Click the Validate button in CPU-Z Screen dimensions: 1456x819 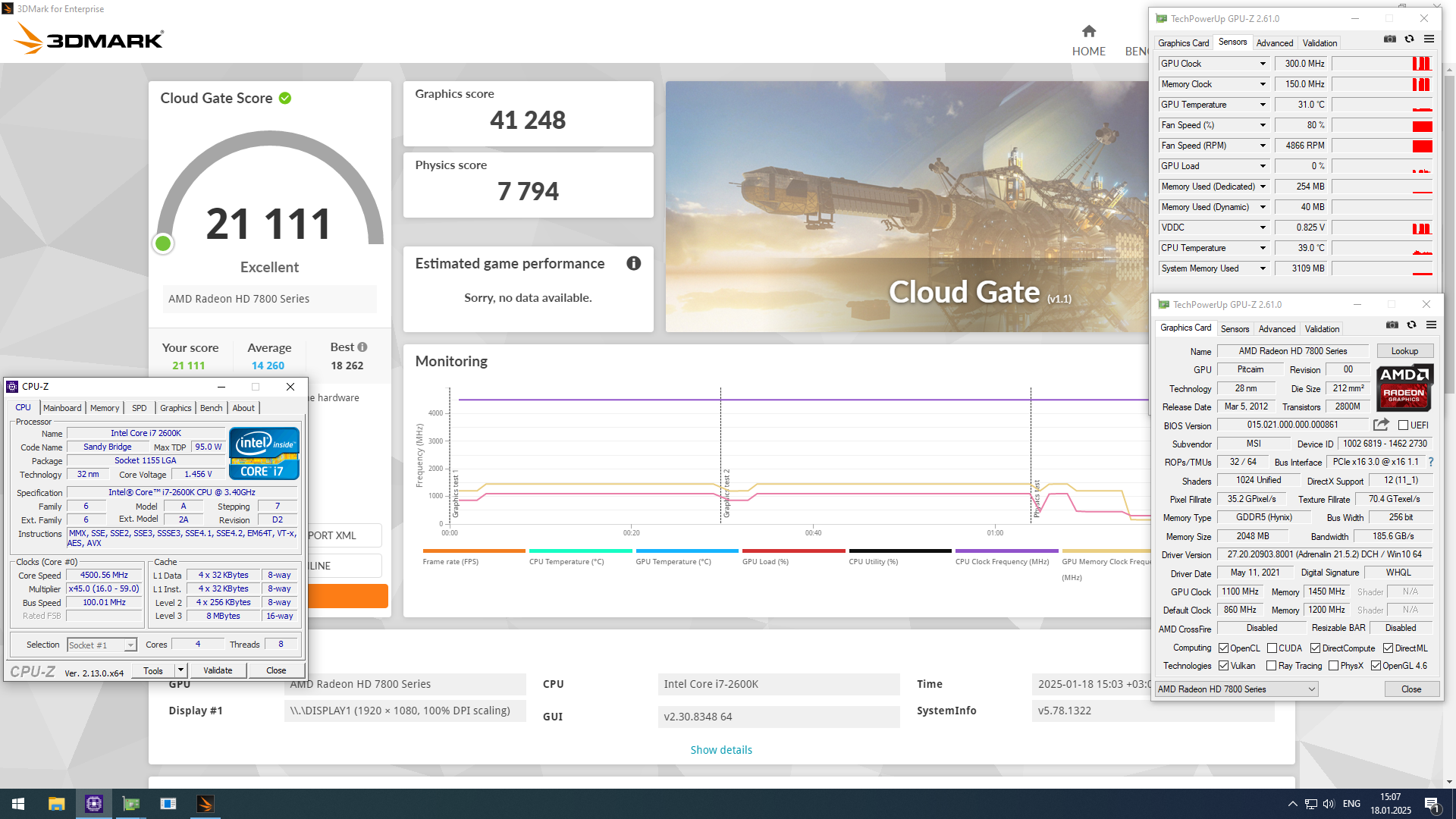[218, 670]
